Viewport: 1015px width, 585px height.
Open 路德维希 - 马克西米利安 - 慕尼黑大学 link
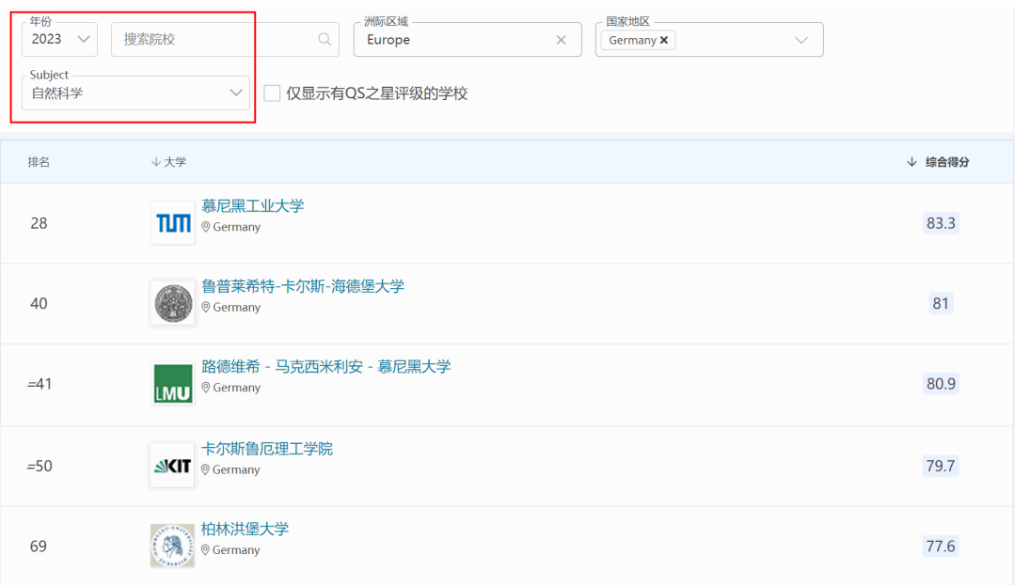pos(326,366)
